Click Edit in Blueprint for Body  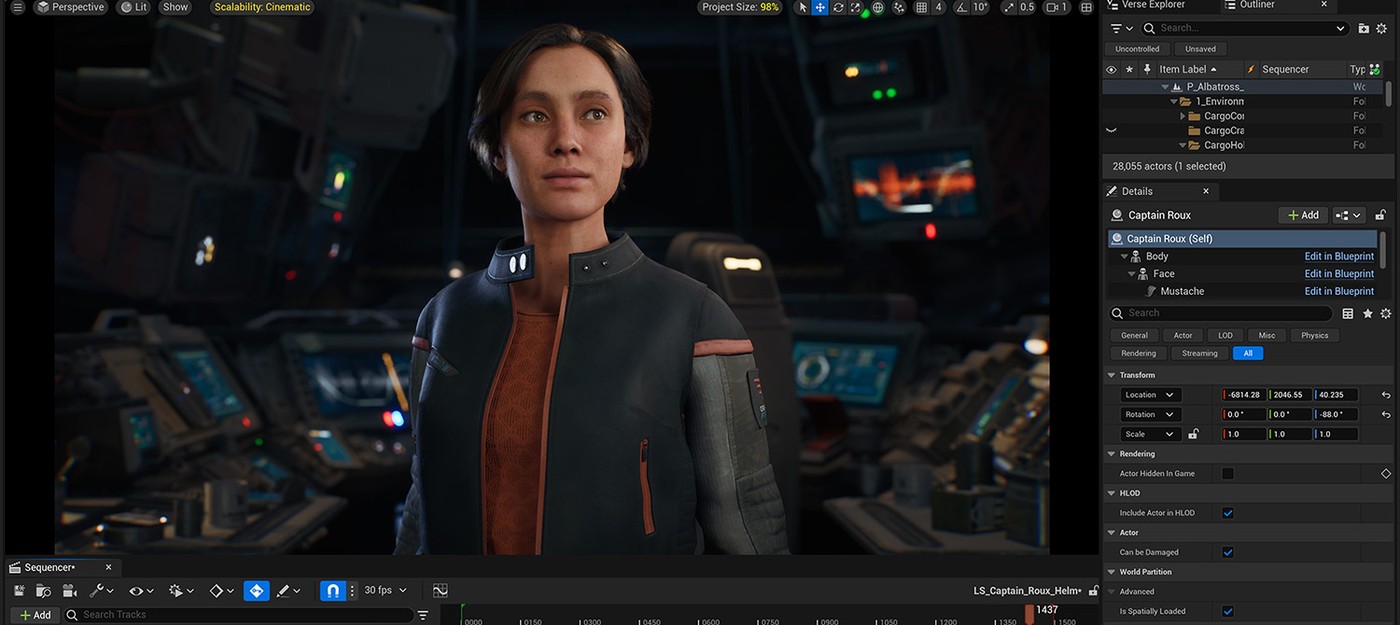(x=1339, y=257)
